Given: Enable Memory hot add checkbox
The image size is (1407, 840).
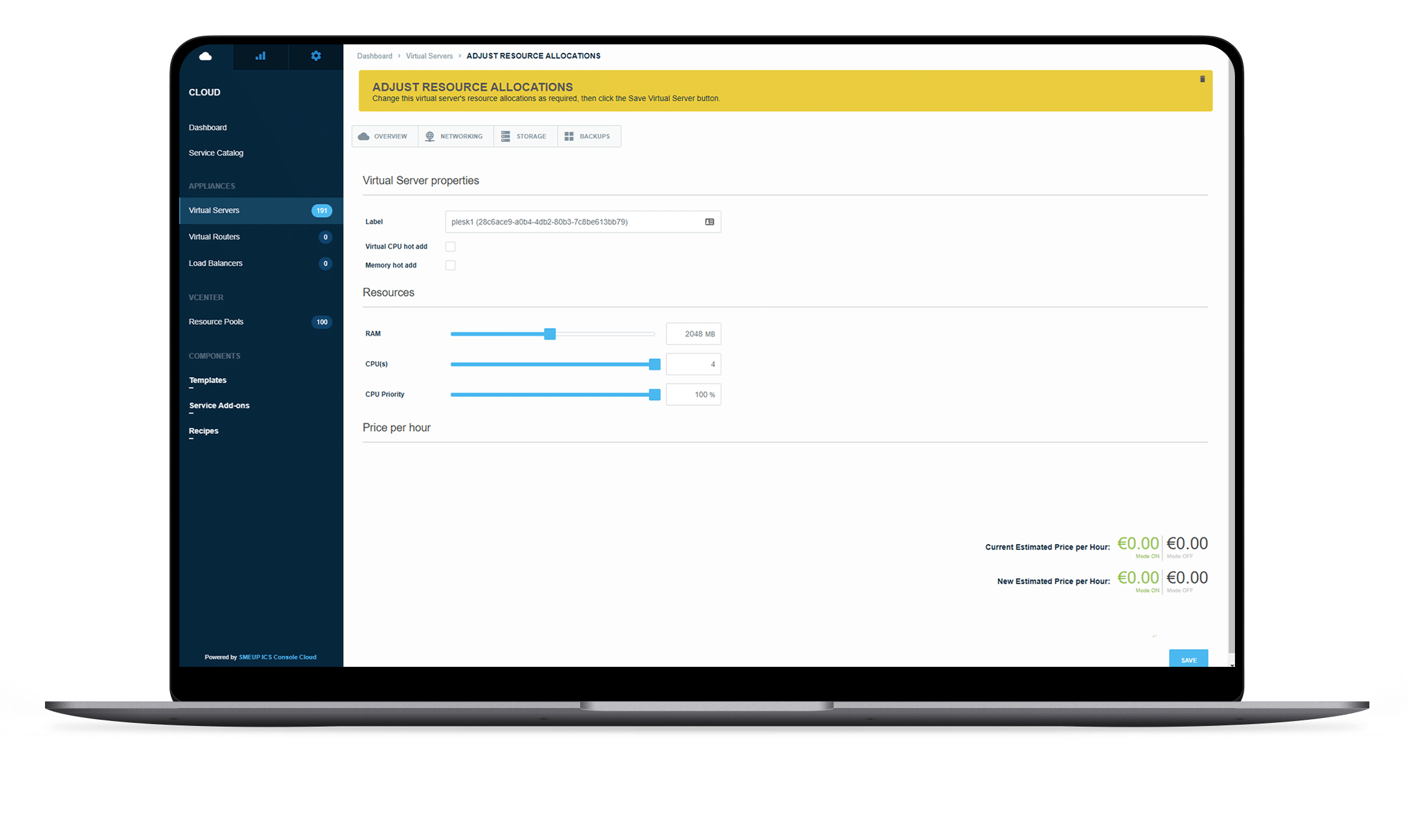Looking at the screenshot, I should (450, 266).
